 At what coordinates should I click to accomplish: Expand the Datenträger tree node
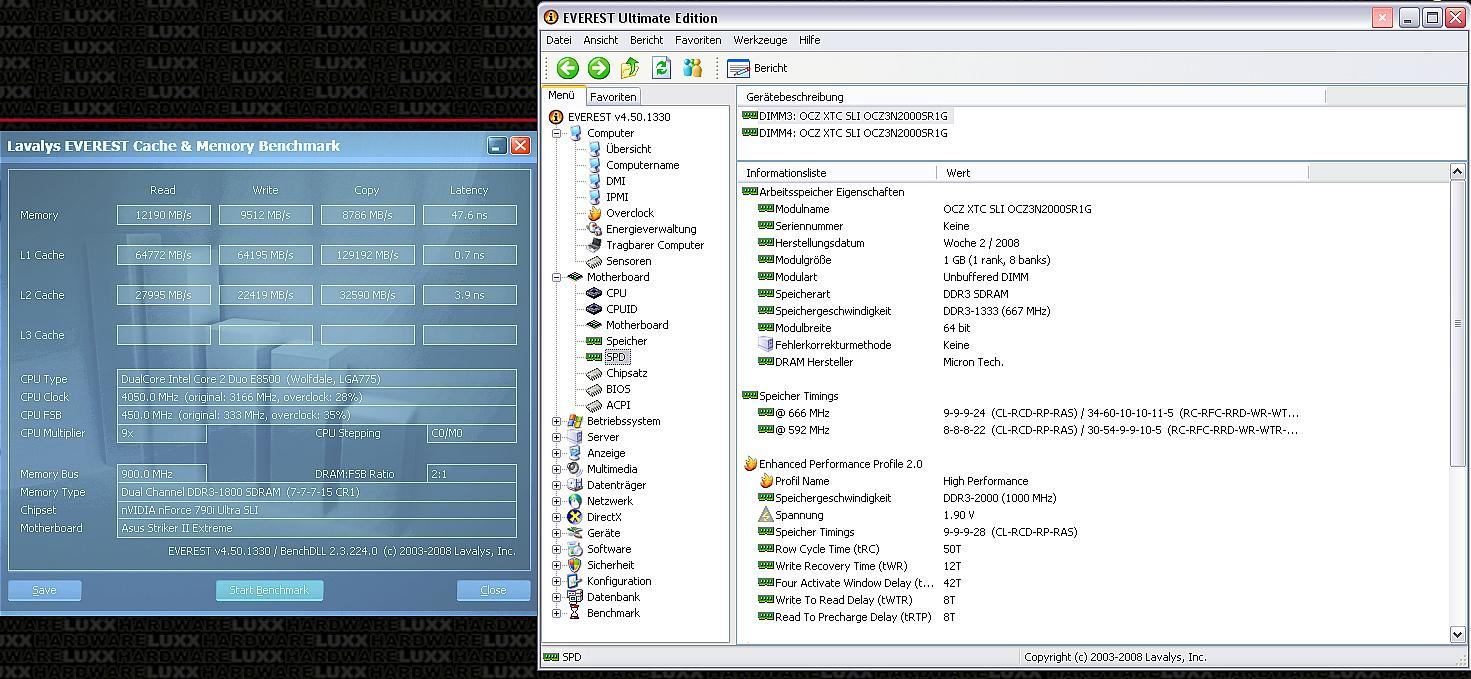(x=557, y=485)
